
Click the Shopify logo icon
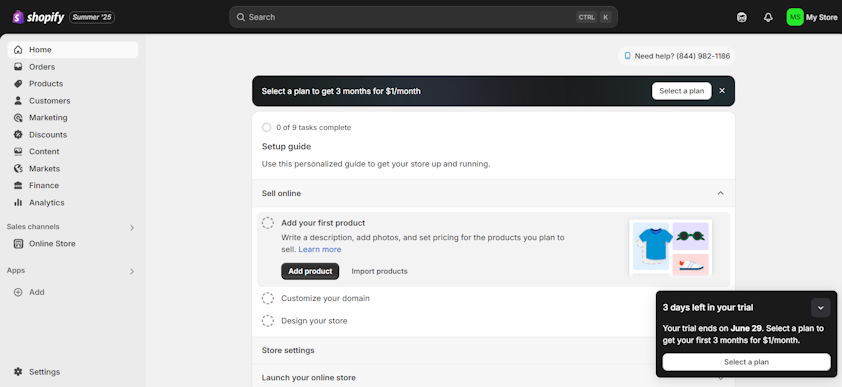pyautogui.click(x=18, y=17)
